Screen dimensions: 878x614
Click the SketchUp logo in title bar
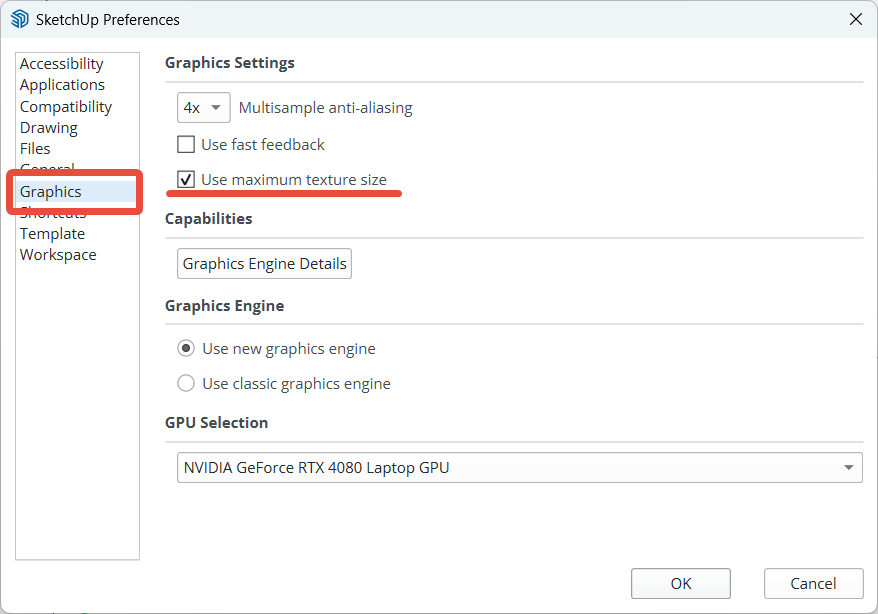click(19, 19)
